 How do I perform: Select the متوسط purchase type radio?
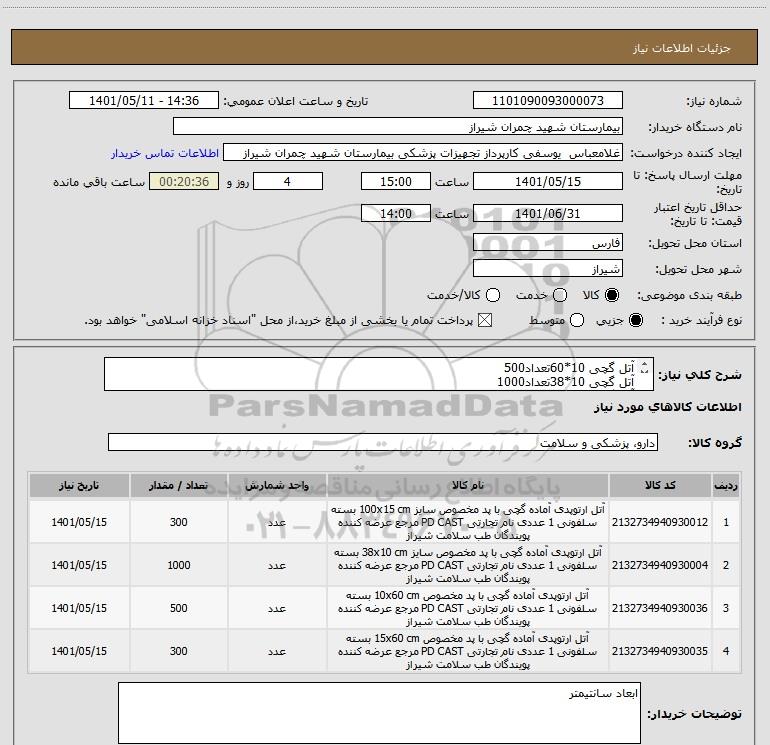pyautogui.click(x=577, y=320)
